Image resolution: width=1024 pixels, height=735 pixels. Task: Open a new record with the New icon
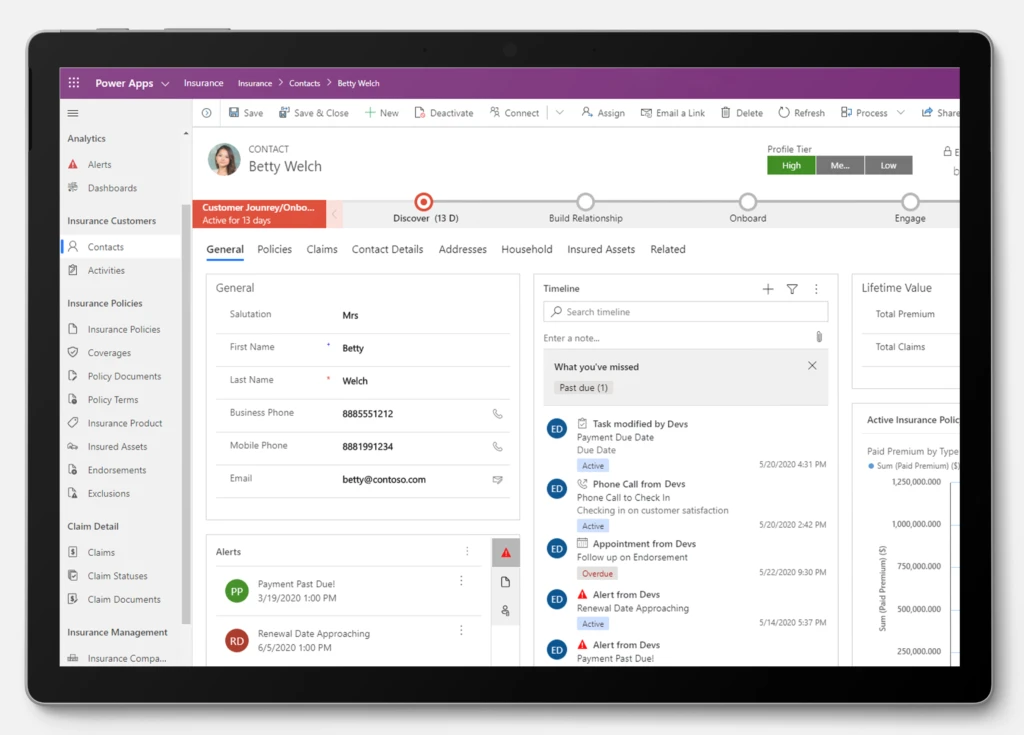pos(371,112)
